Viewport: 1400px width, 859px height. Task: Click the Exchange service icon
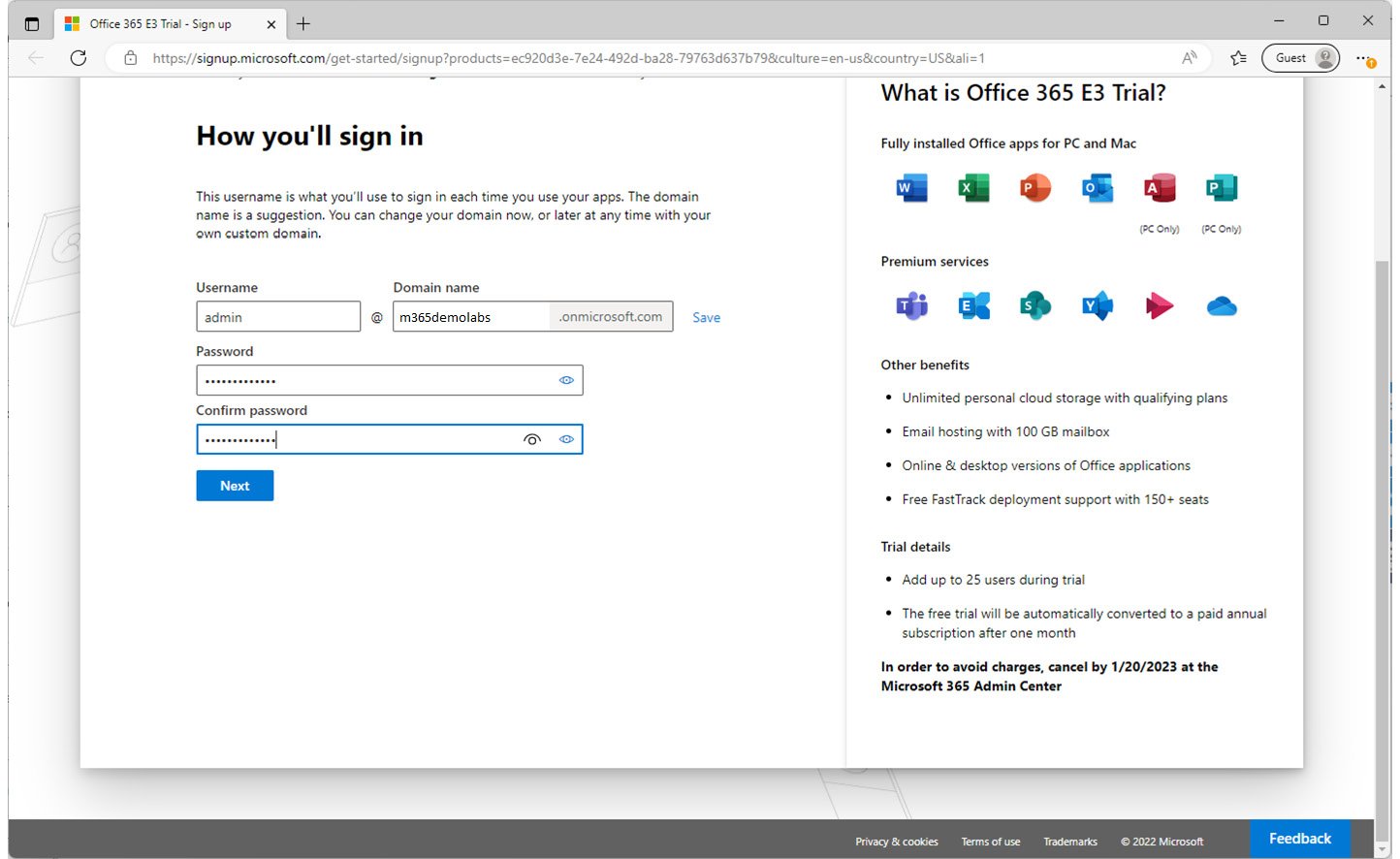[x=973, y=306]
